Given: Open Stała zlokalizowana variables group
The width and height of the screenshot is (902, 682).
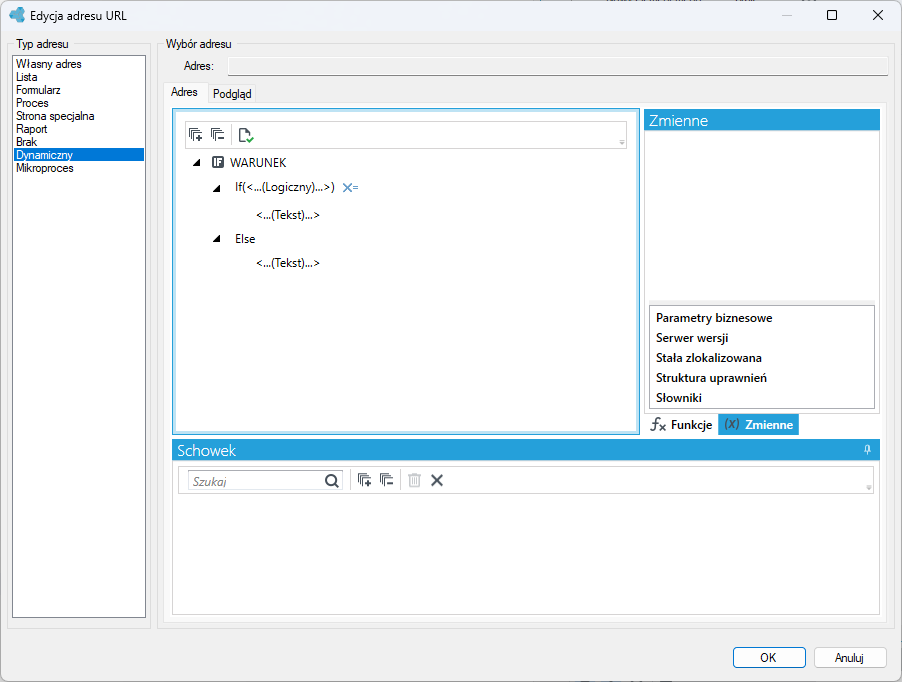Looking at the screenshot, I should [x=709, y=358].
